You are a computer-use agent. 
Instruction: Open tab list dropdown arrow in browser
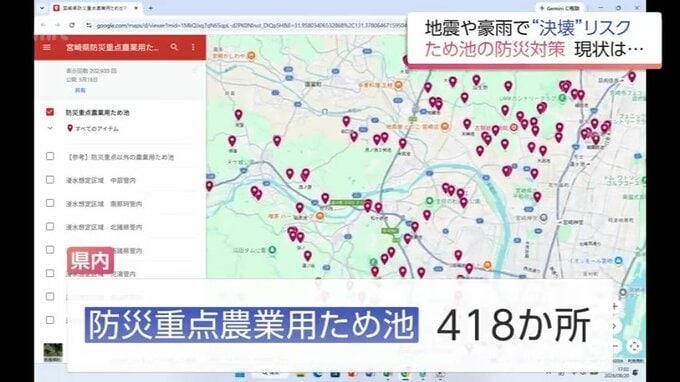pos(42,8)
